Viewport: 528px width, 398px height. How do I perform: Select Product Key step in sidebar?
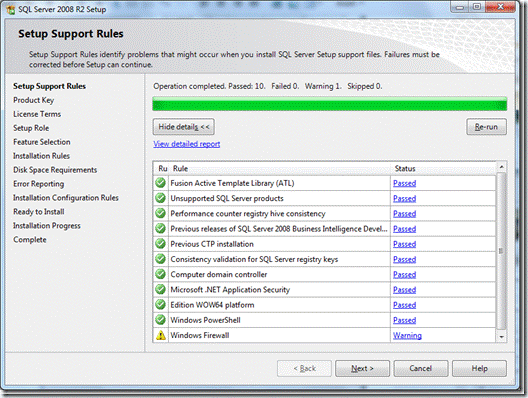pyautogui.click(x=33, y=100)
